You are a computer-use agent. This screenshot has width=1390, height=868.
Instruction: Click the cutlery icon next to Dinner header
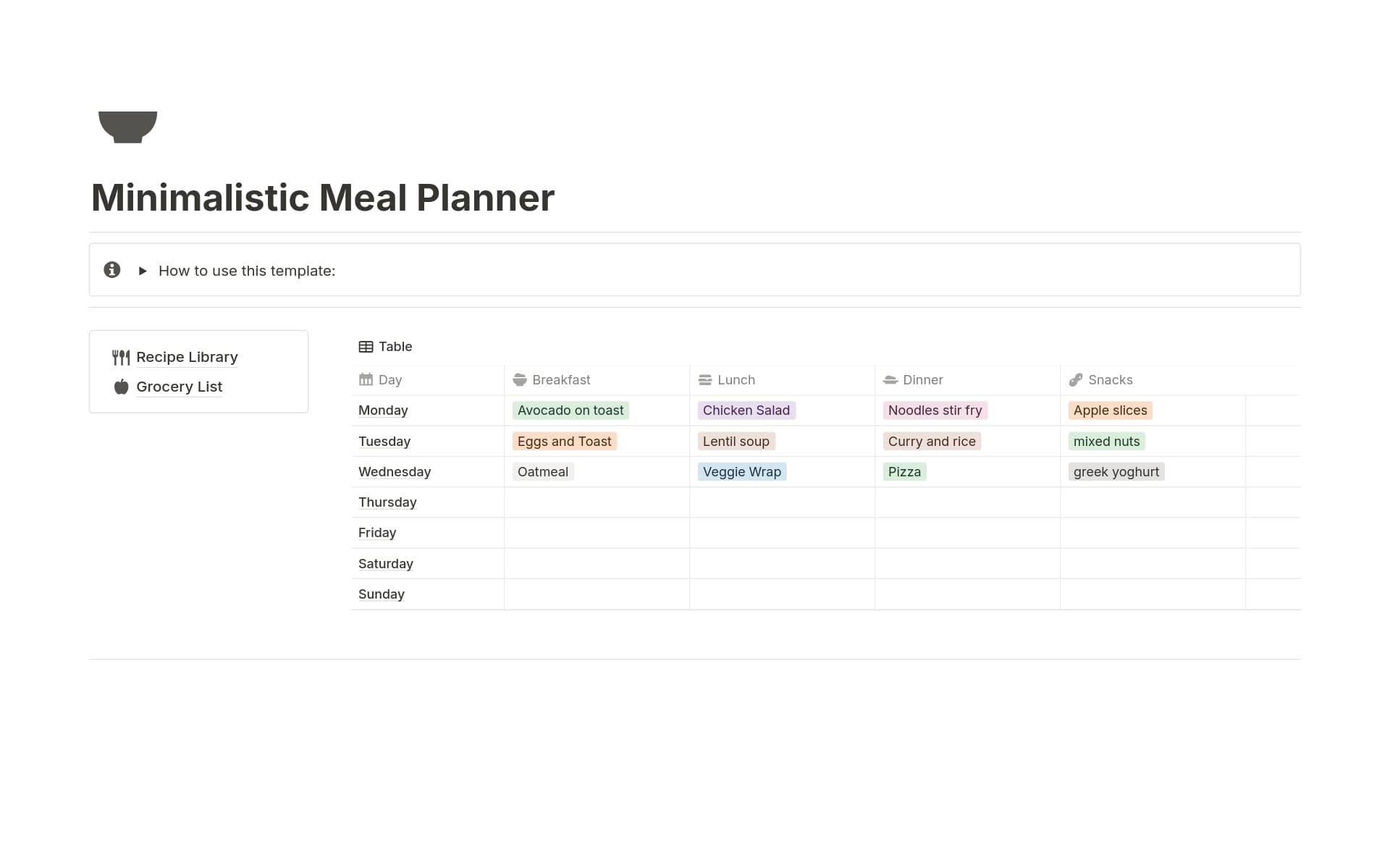pyautogui.click(x=890, y=379)
